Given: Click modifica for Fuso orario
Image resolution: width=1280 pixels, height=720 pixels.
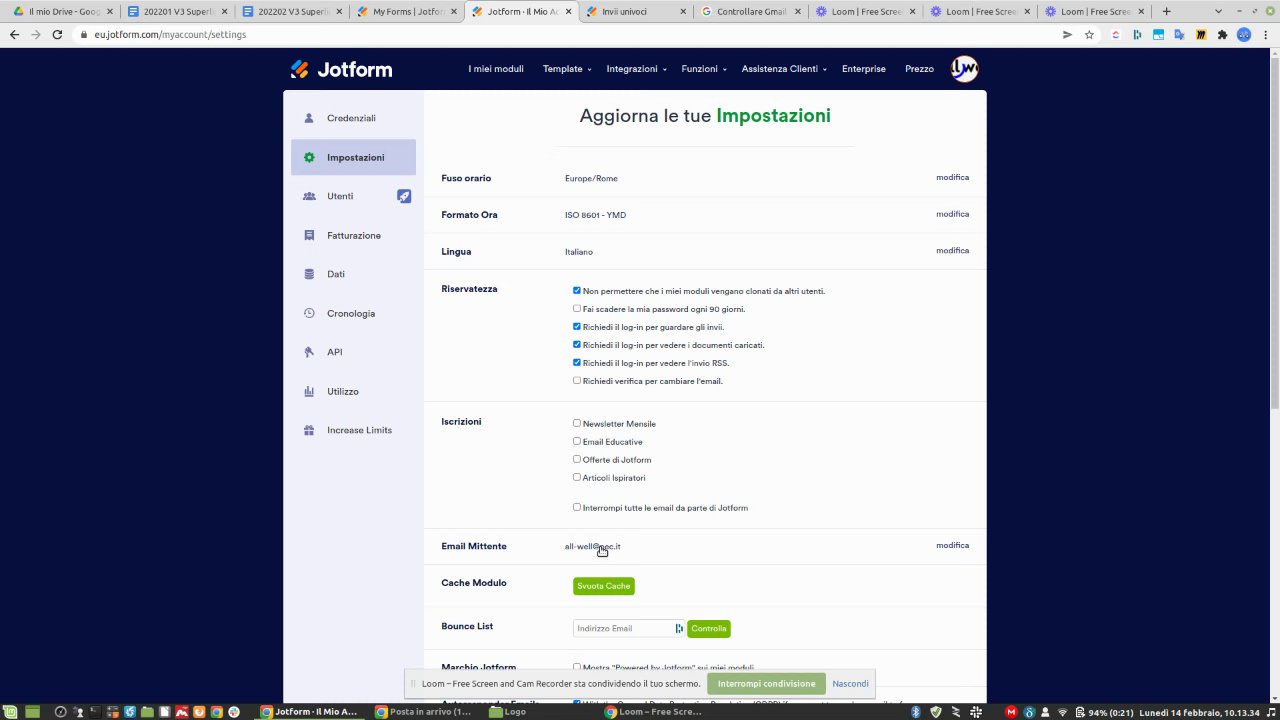Looking at the screenshot, I should (x=952, y=177).
